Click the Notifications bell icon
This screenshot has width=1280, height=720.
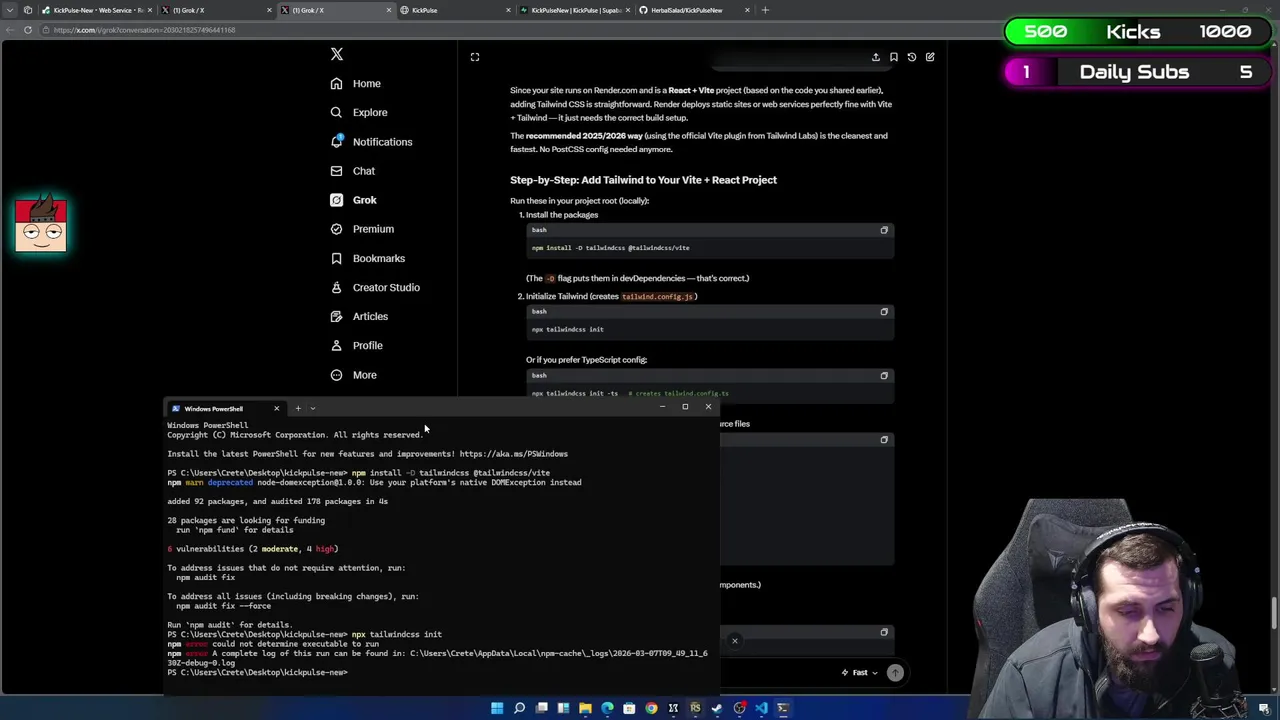(x=337, y=141)
